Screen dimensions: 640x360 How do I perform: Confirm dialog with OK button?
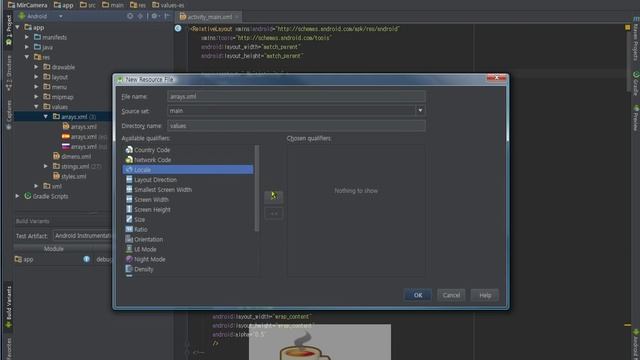click(418, 295)
